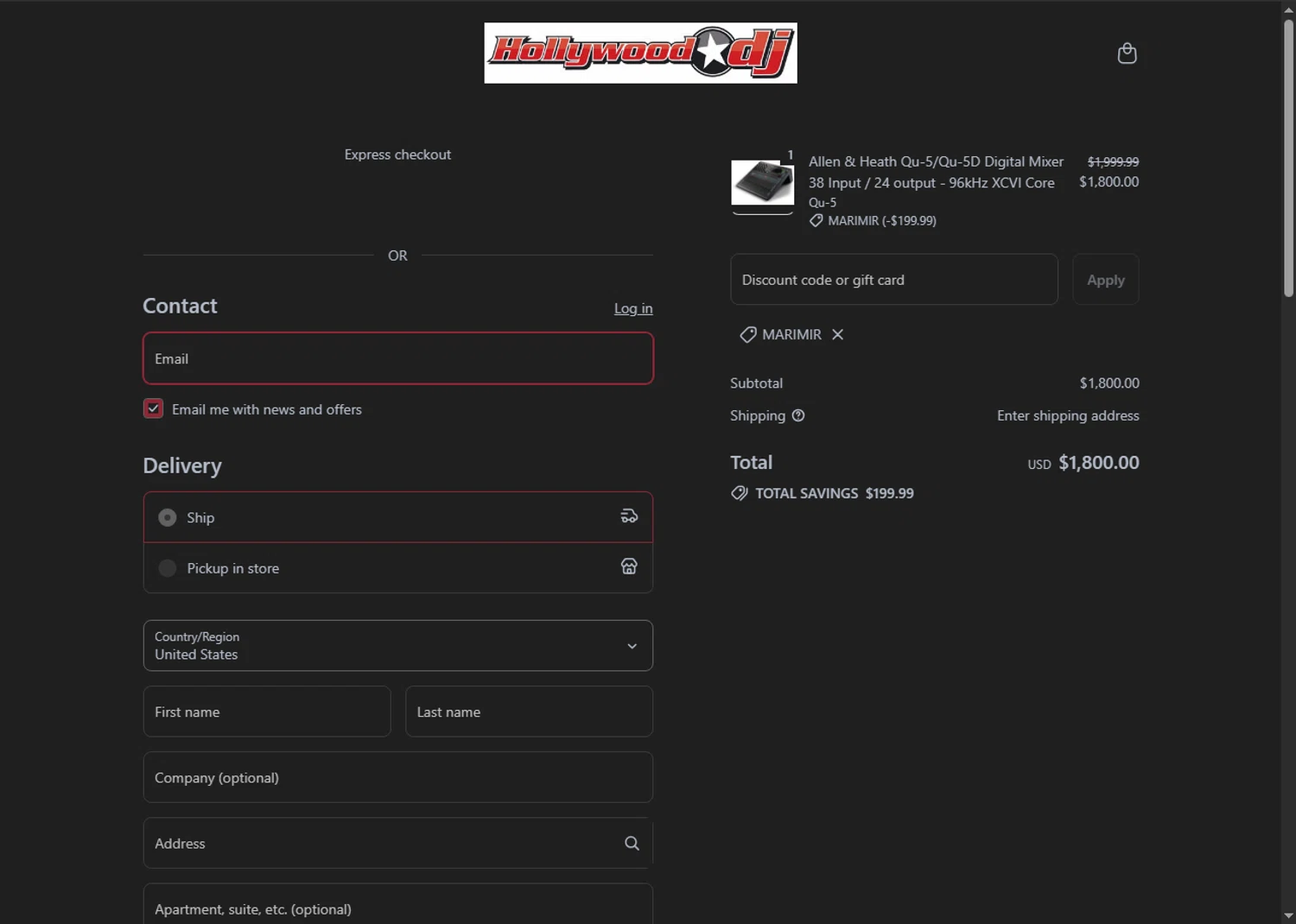Click the shipping truck icon in Ship row
This screenshot has height=924, width=1296.
(629, 516)
